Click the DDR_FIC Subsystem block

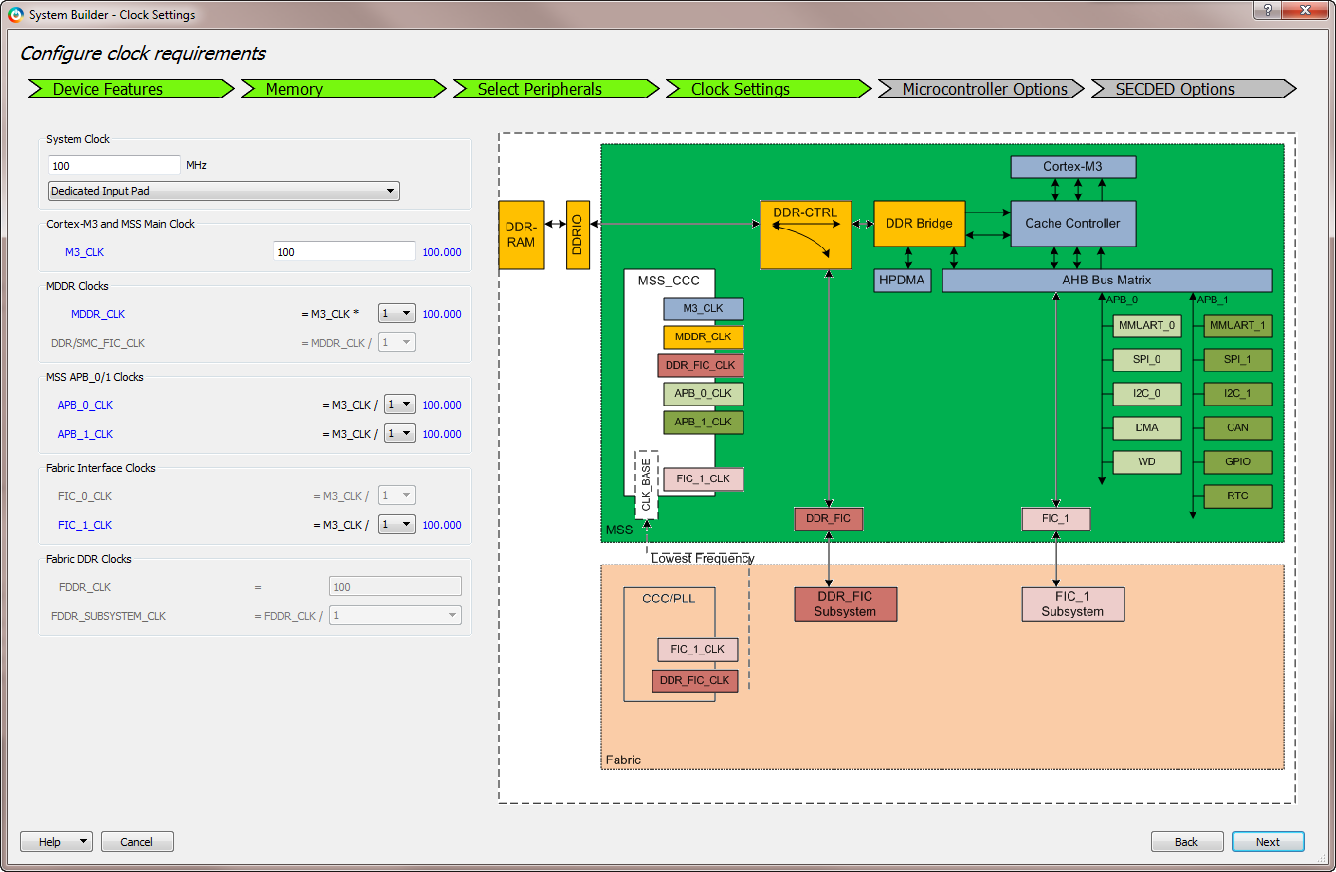tap(845, 604)
